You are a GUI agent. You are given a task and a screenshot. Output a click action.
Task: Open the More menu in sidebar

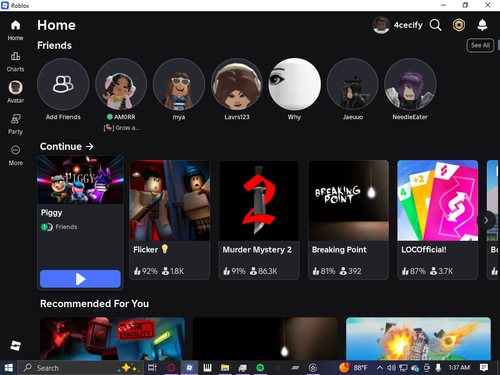15,155
